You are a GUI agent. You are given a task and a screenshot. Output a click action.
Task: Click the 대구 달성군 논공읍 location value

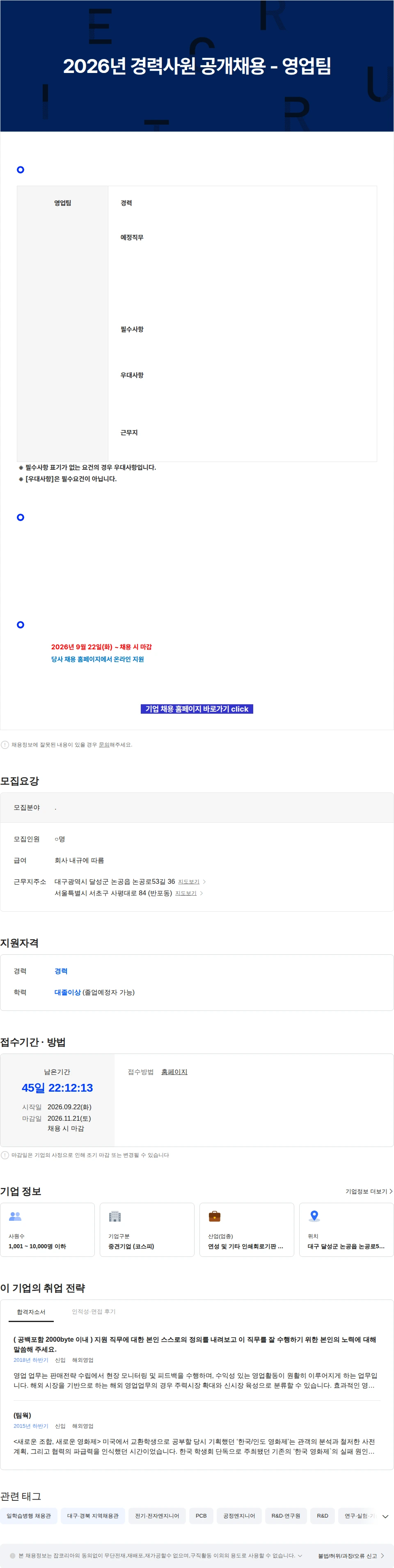[x=346, y=1245]
